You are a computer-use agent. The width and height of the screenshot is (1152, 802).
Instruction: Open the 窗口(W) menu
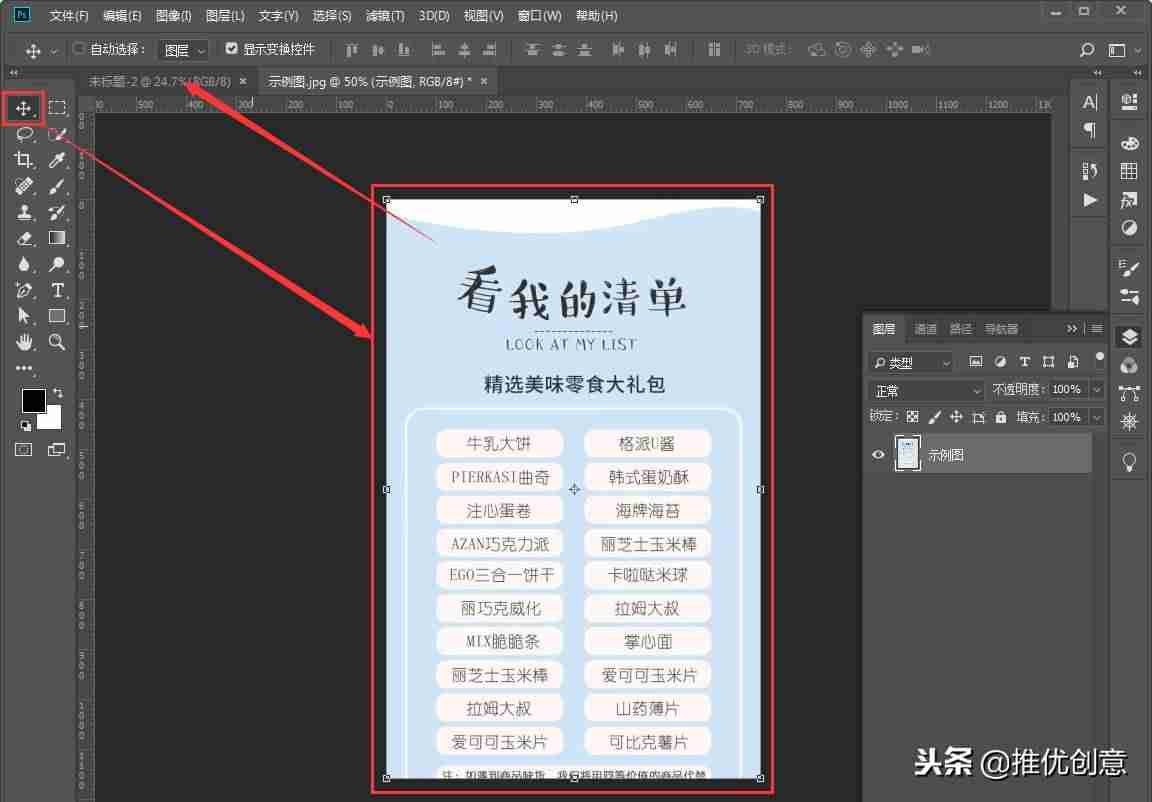coord(539,15)
